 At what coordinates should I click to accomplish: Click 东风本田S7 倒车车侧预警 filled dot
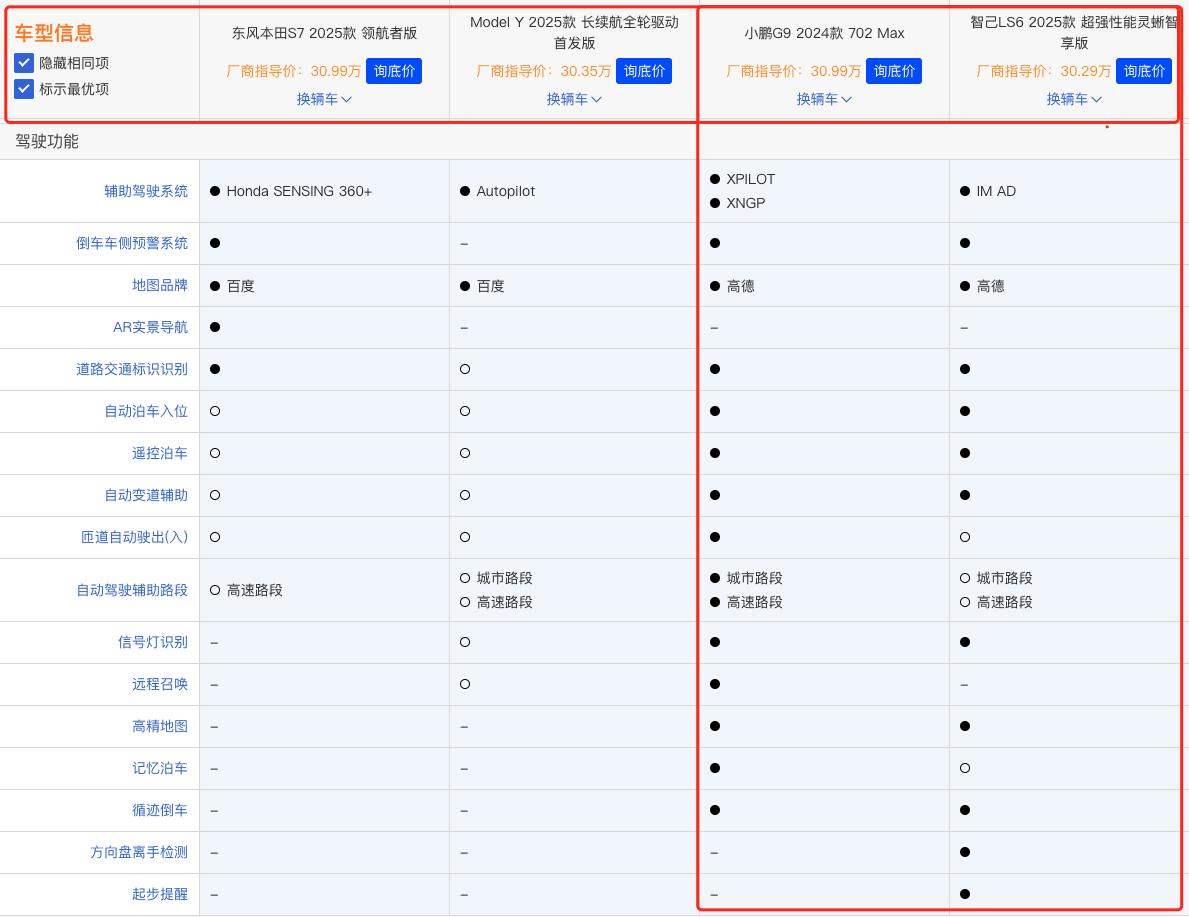[215, 243]
